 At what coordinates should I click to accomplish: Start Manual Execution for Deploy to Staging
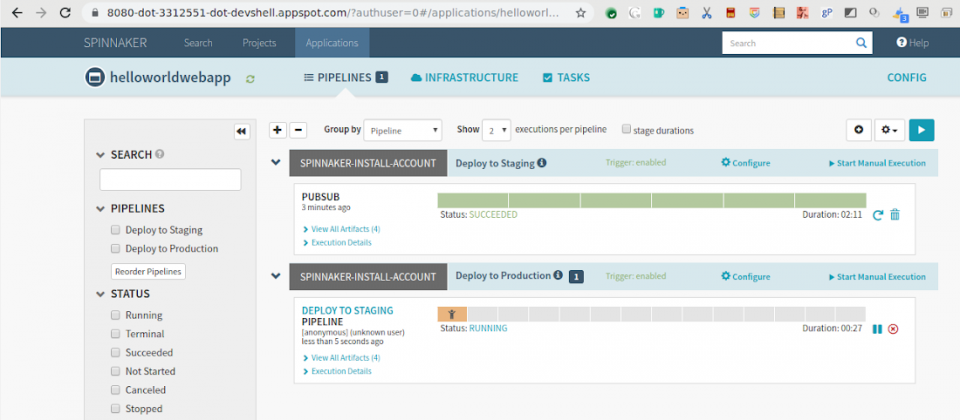point(877,163)
